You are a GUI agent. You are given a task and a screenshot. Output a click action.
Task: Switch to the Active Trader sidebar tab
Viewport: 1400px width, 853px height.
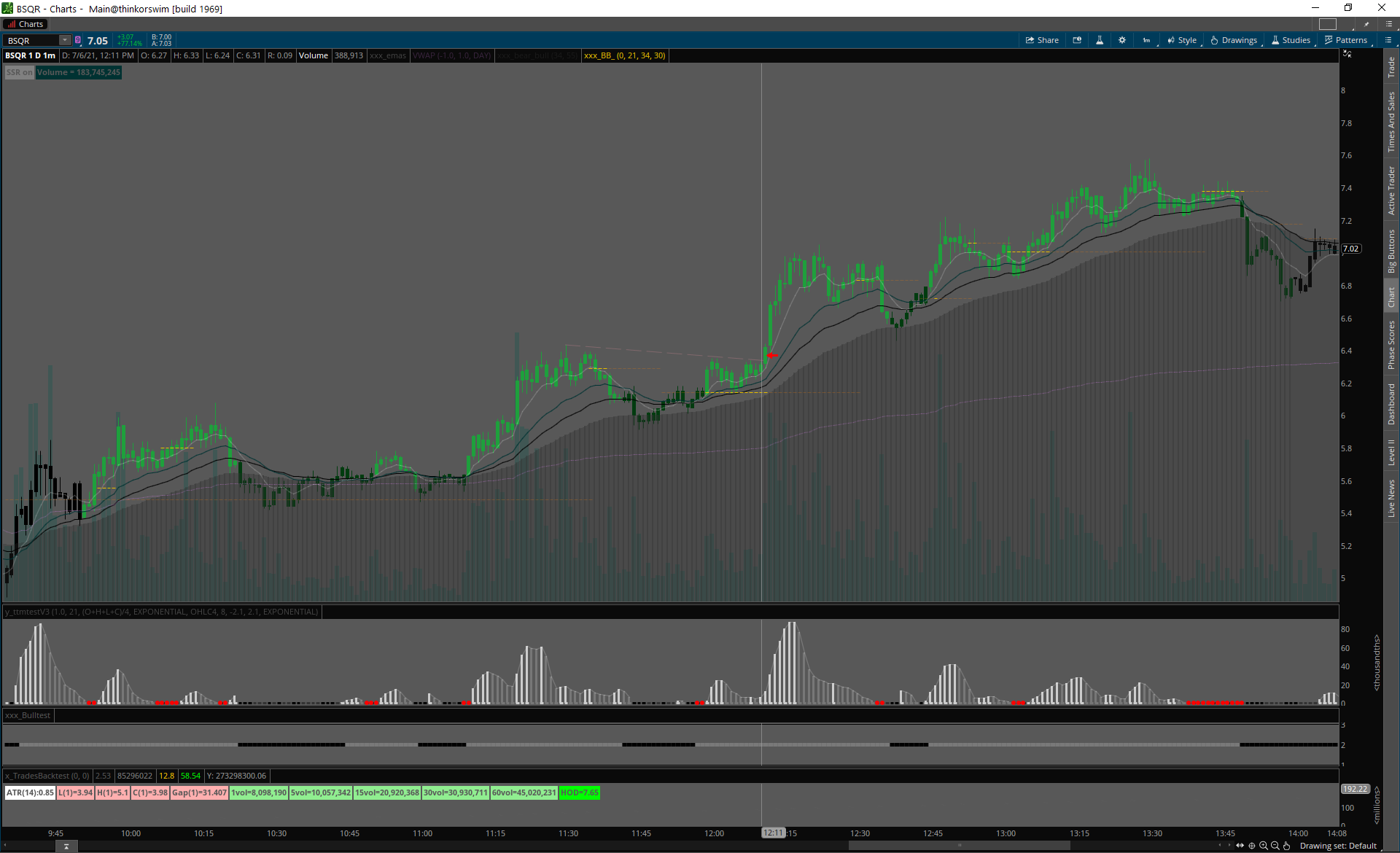click(1391, 190)
